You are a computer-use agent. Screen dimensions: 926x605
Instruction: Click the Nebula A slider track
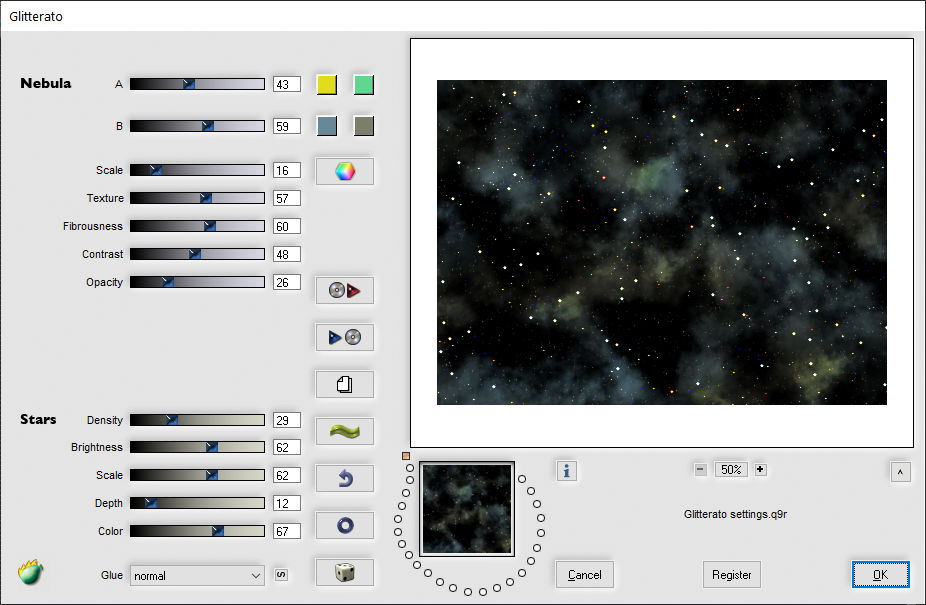point(197,84)
